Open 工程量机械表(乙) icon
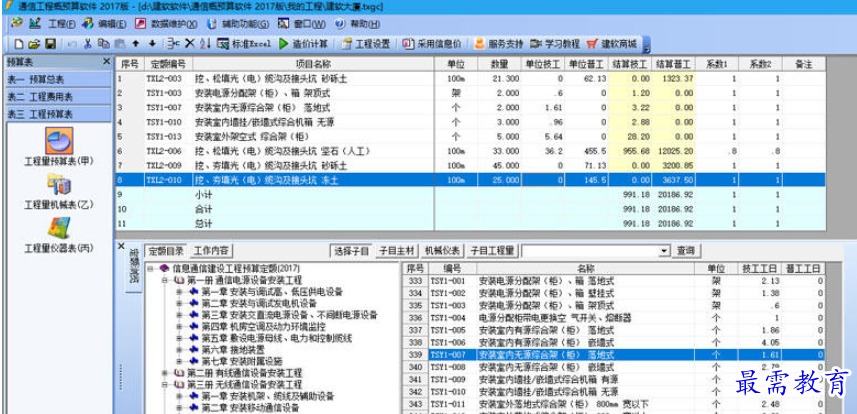Viewport: 857px width, 414px height. point(59,191)
